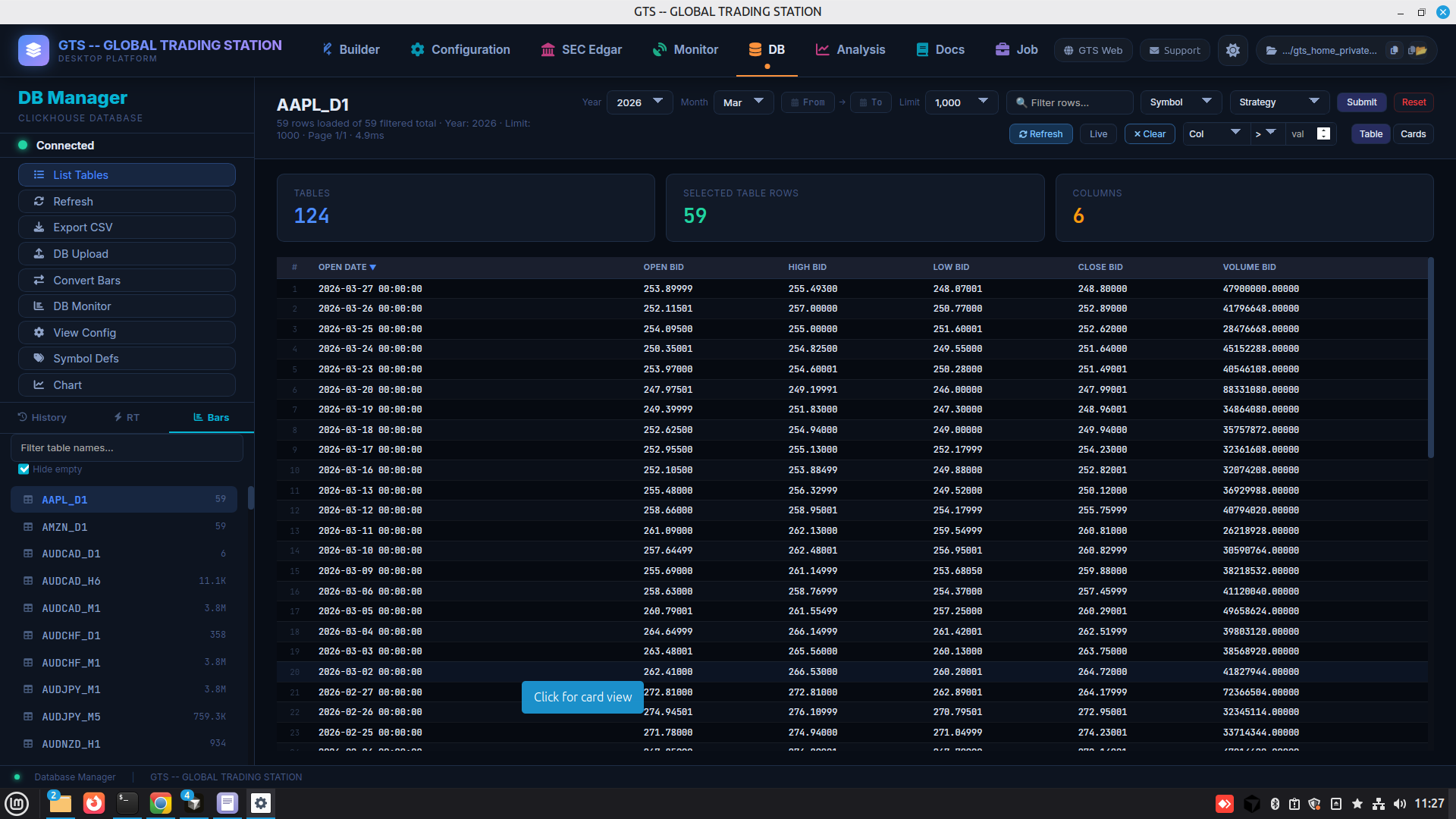Open the red remote-desktop tray icon

pos(1225,804)
